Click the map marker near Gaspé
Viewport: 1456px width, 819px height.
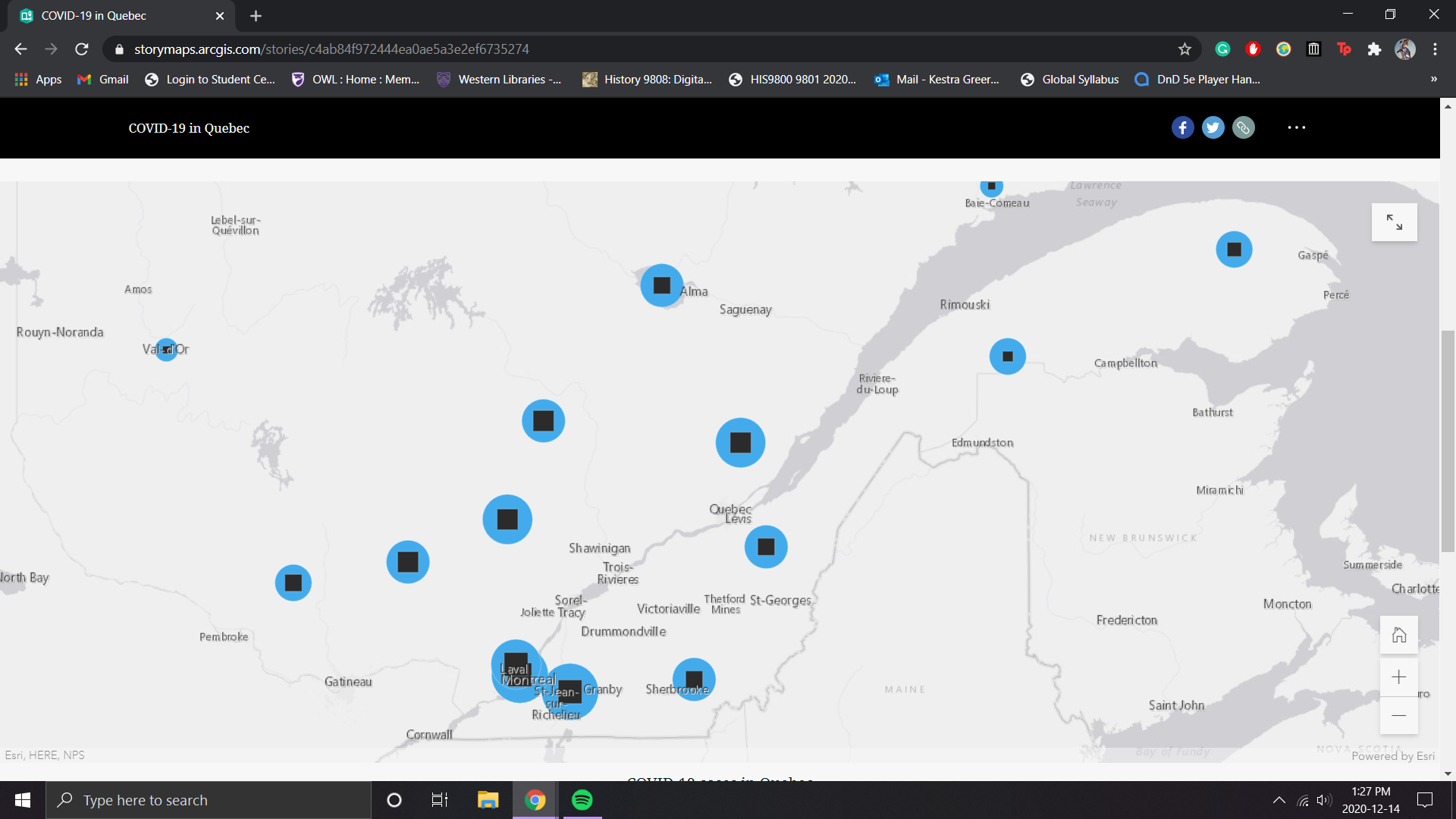[x=1234, y=249]
